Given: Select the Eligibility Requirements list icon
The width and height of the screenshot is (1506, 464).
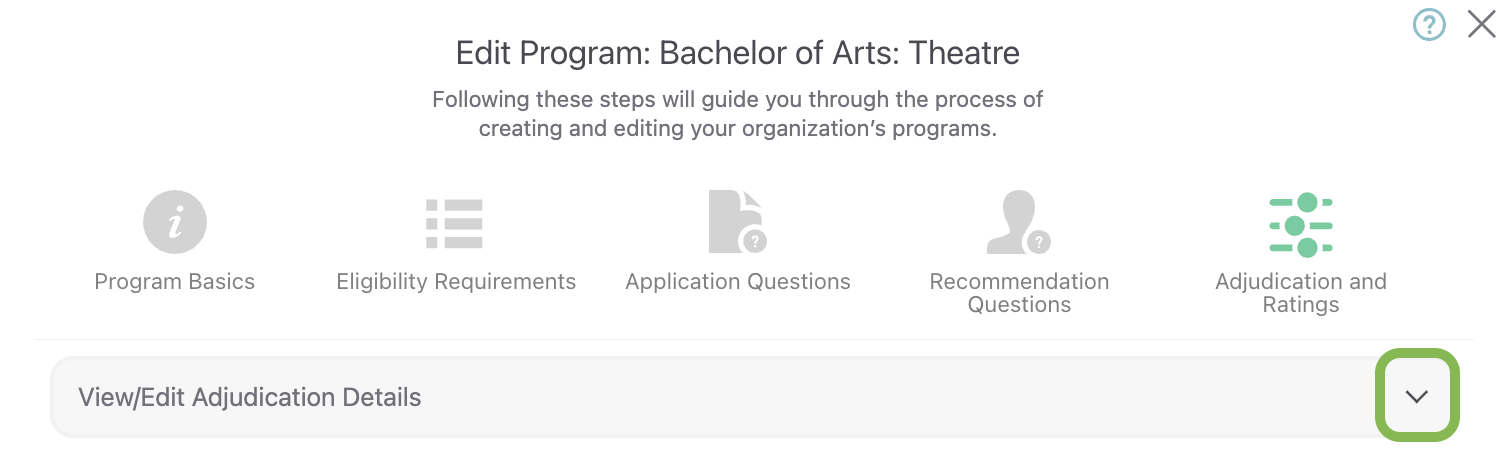Looking at the screenshot, I should tap(455, 223).
